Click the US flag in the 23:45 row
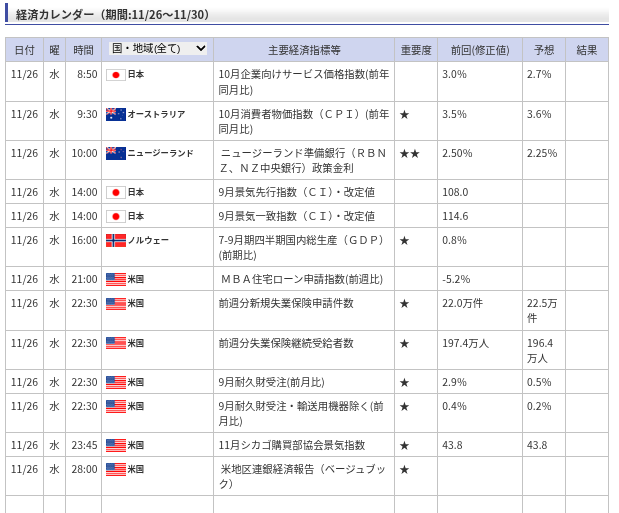This screenshot has height=513, width=619. click(115, 445)
